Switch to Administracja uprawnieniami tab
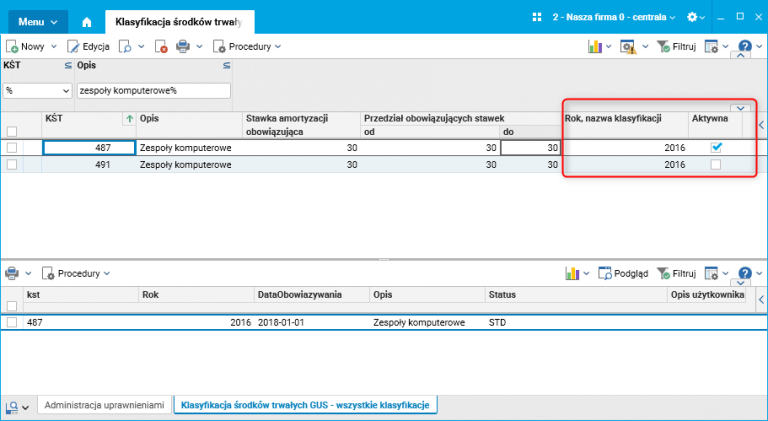This screenshot has height=421, width=768. click(104, 405)
